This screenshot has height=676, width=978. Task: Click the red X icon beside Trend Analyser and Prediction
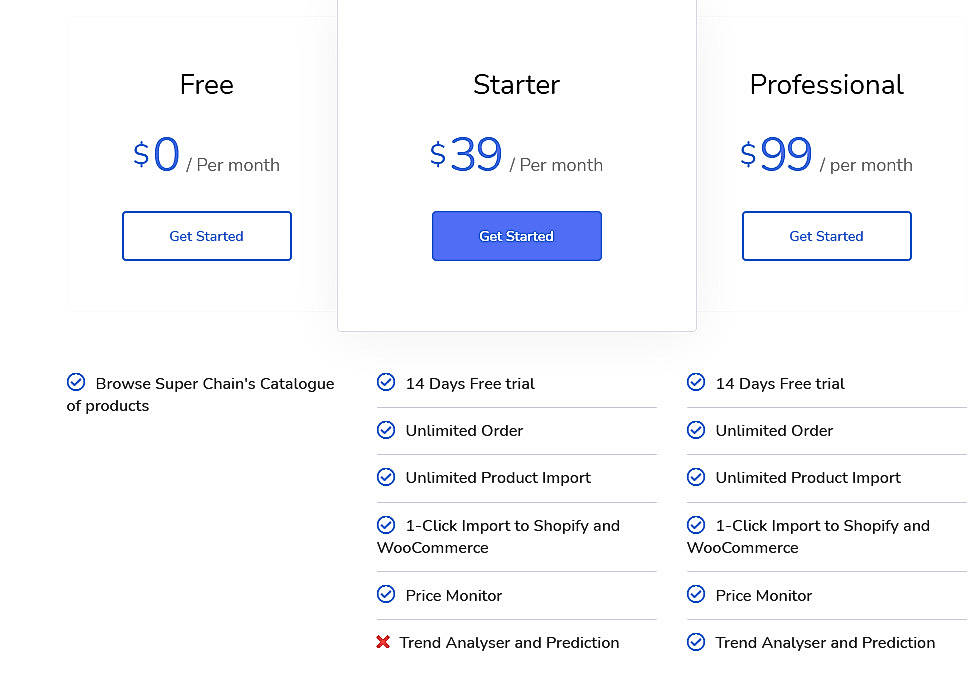pos(383,642)
